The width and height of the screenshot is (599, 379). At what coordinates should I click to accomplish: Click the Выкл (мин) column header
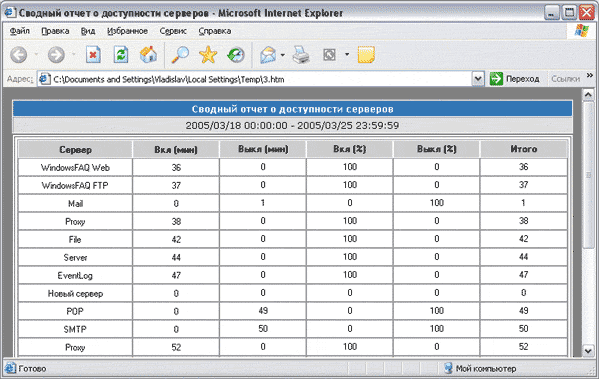(x=263, y=149)
